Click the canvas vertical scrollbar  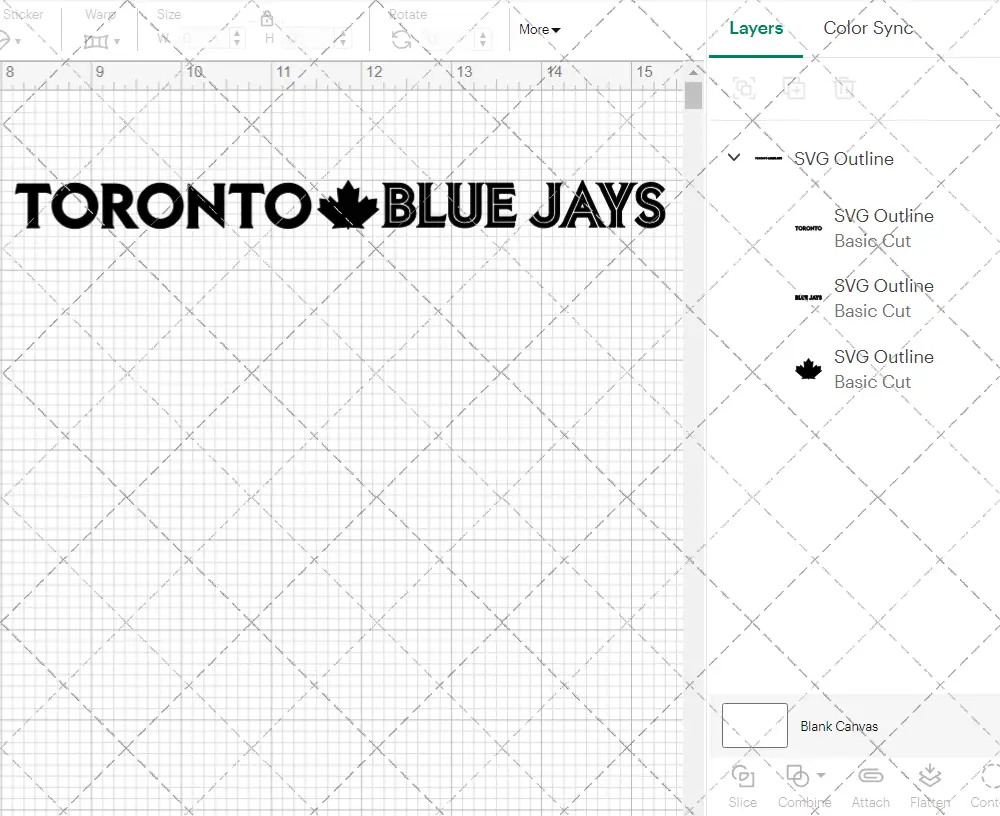pos(693,96)
